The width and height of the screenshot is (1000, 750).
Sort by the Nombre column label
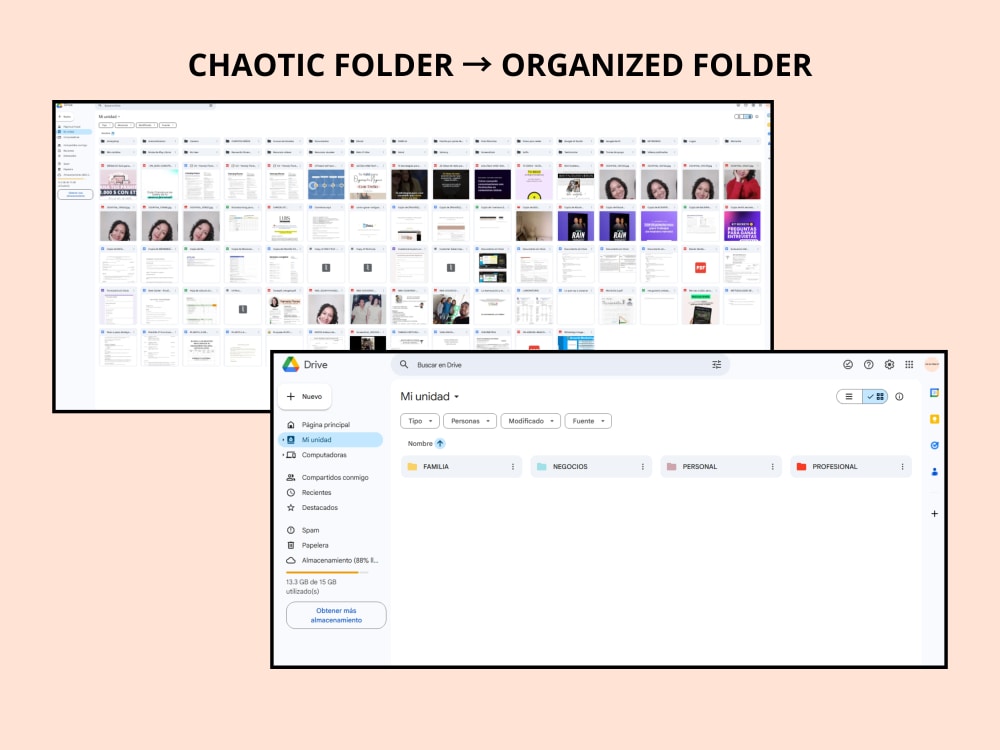(420, 443)
